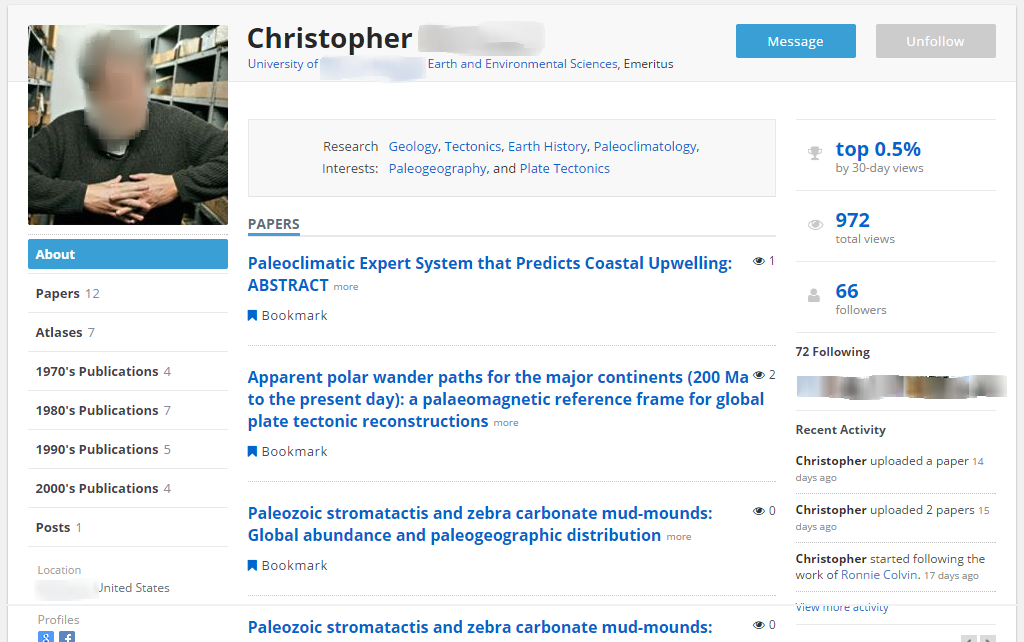Open the profile photo
The height and width of the screenshot is (642, 1024).
point(128,125)
